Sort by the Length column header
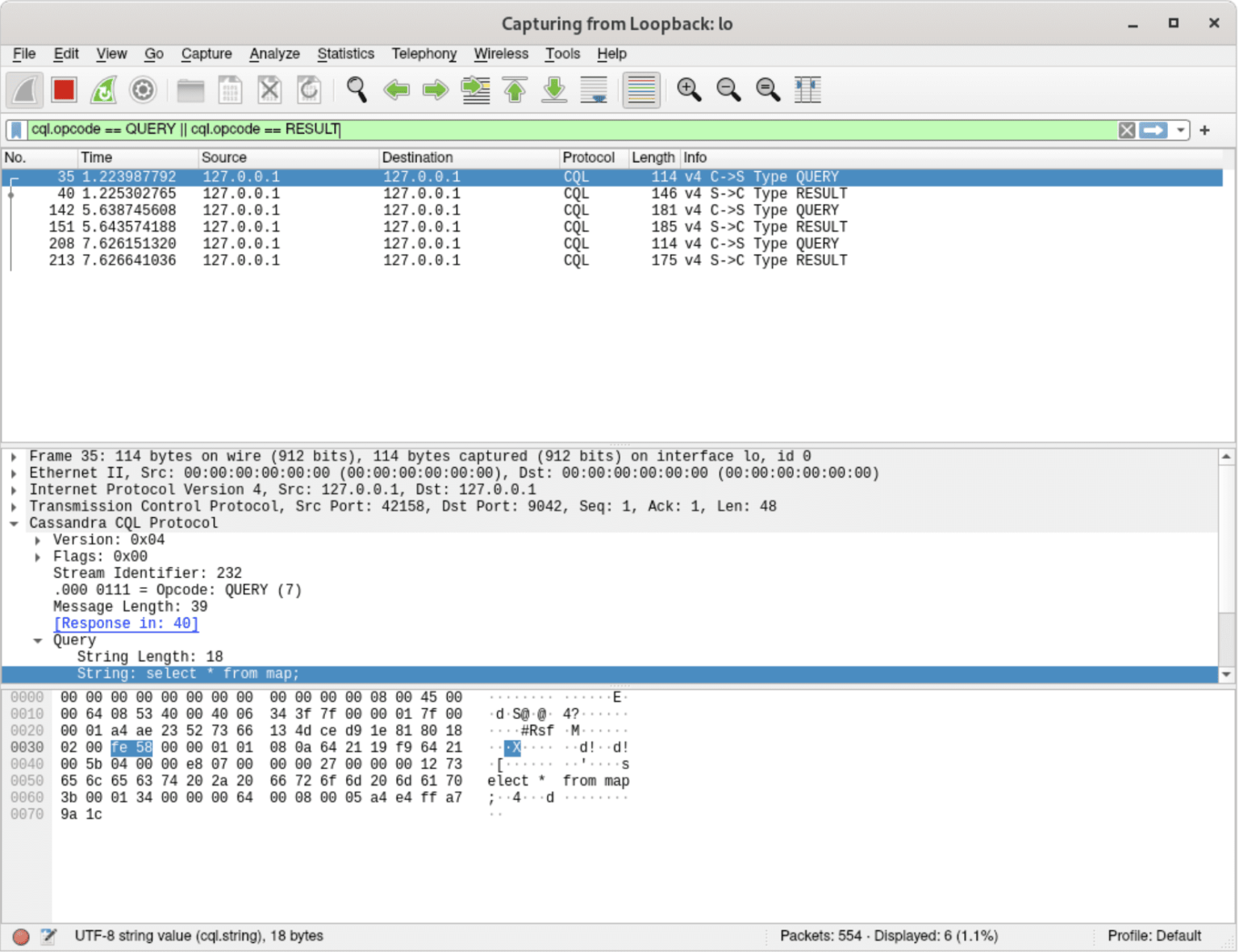 click(x=653, y=157)
